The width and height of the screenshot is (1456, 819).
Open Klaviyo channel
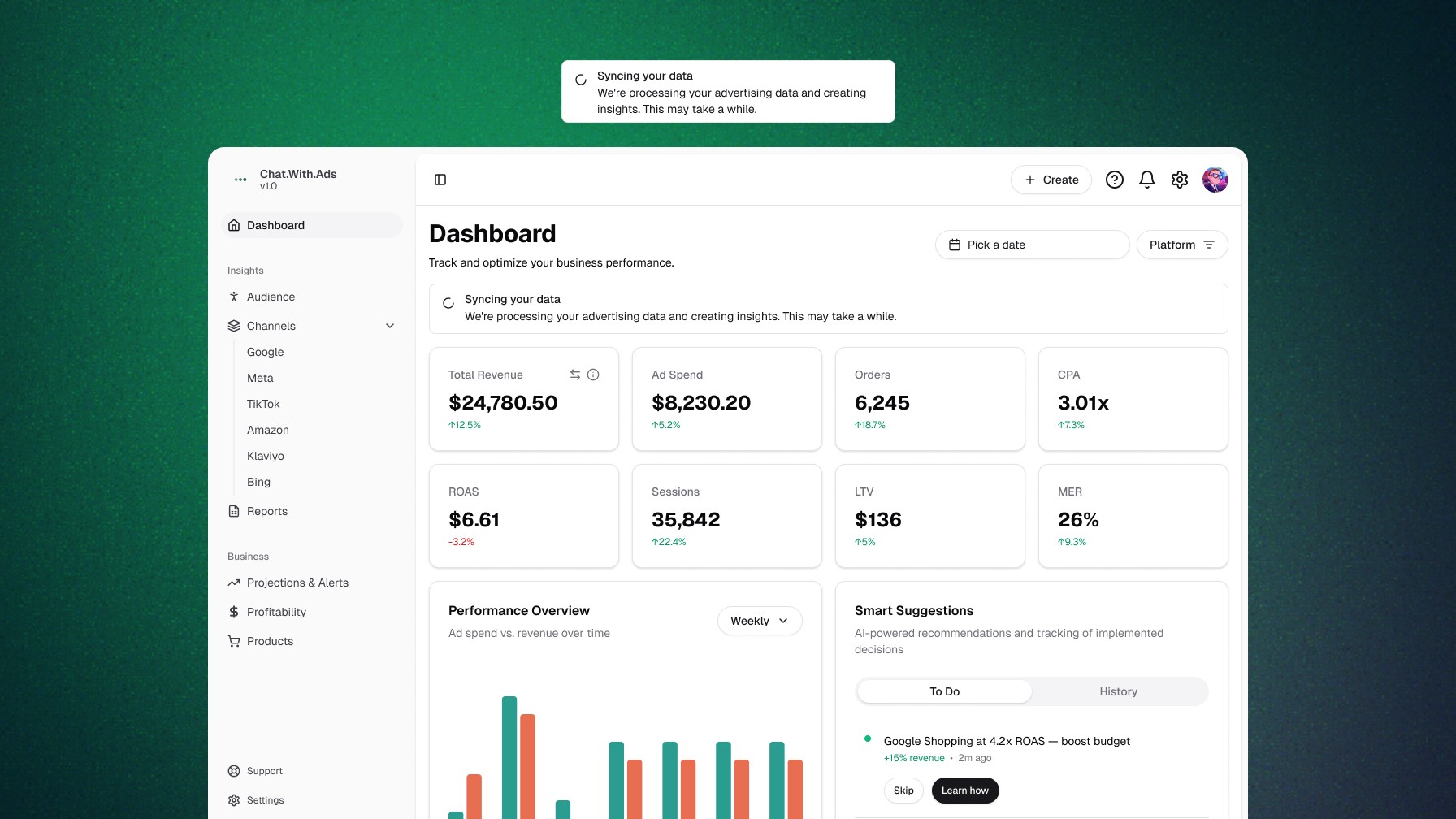pos(266,456)
